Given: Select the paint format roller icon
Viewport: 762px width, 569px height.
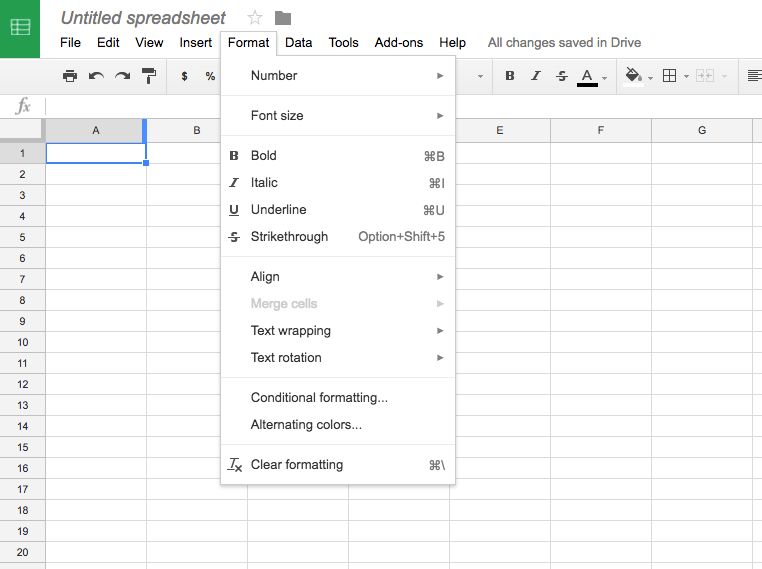Looking at the screenshot, I should [149, 76].
